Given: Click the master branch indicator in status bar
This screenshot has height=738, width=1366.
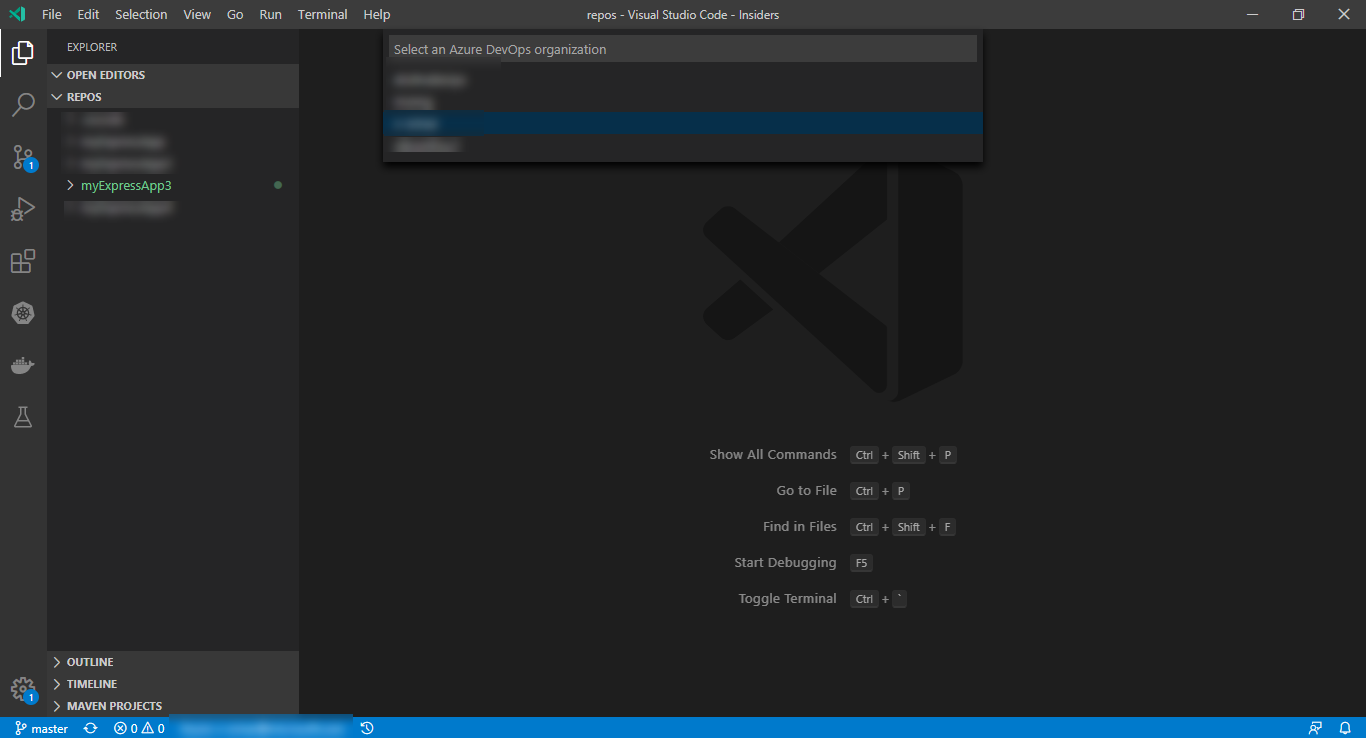Looking at the screenshot, I should (42, 728).
